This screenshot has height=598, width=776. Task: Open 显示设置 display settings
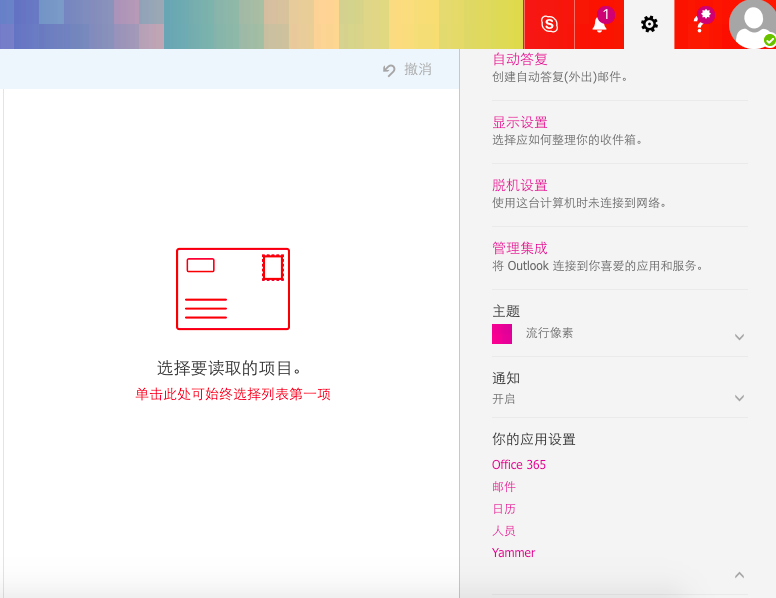(x=520, y=123)
